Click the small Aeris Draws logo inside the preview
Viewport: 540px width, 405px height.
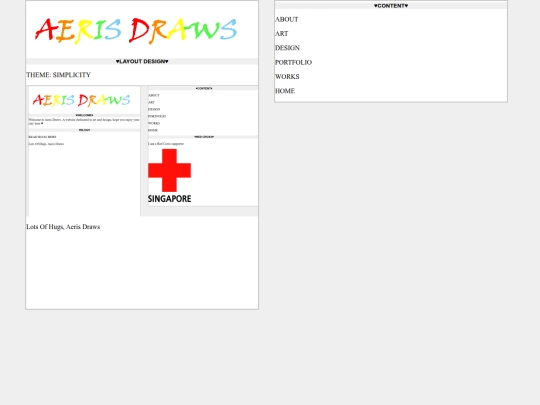81,100
